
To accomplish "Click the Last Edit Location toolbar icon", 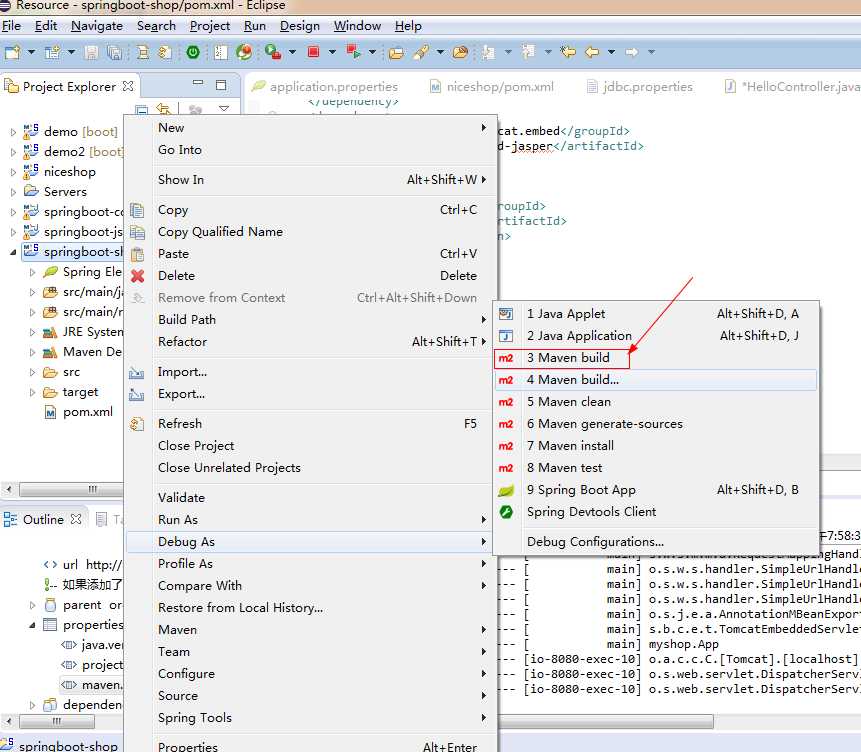I will click(568, 52).
